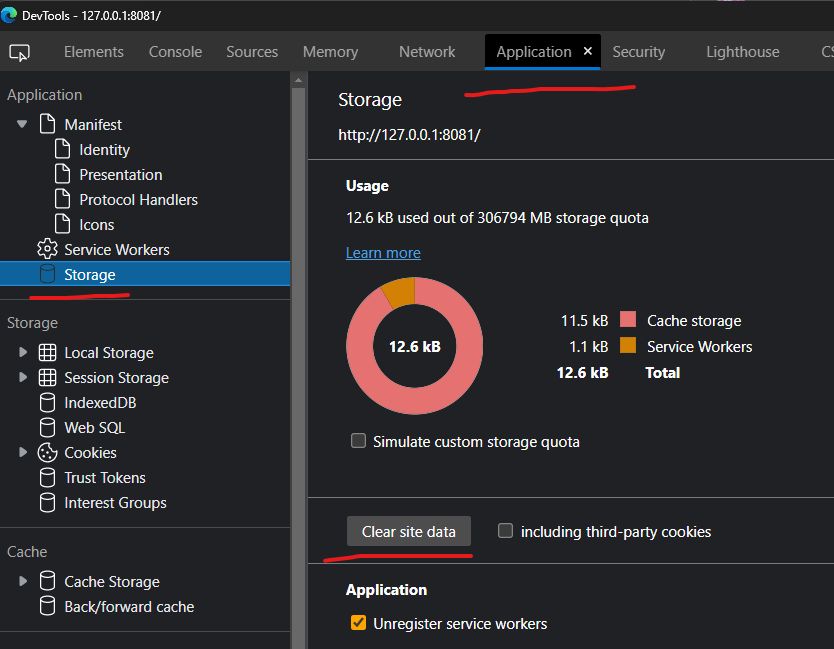The width and height of the screenshot is (834, 649).
Task: Expand the Local Storage node
Action: [23, 352]
